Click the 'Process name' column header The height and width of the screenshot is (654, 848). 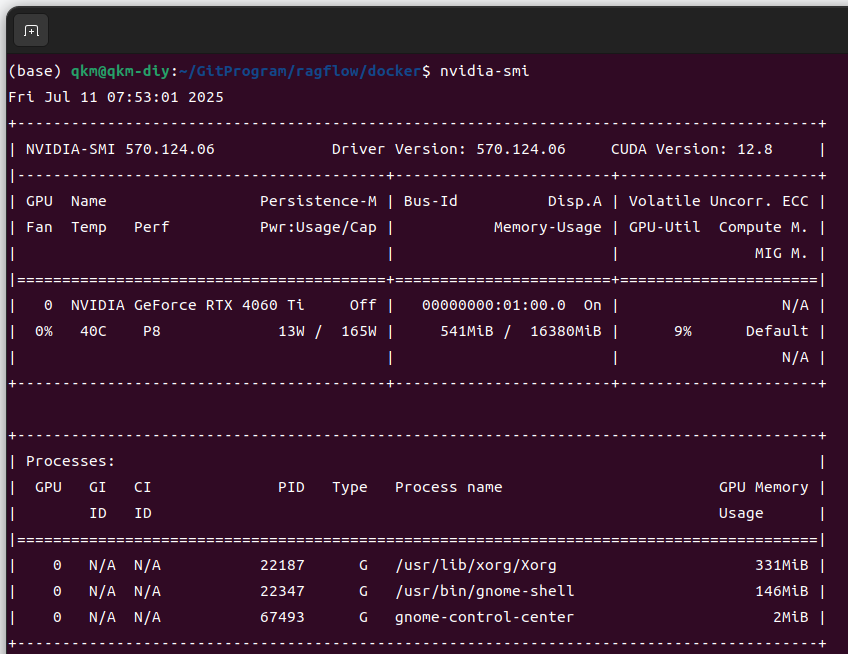pyautogui.click(x=448, y=488)
